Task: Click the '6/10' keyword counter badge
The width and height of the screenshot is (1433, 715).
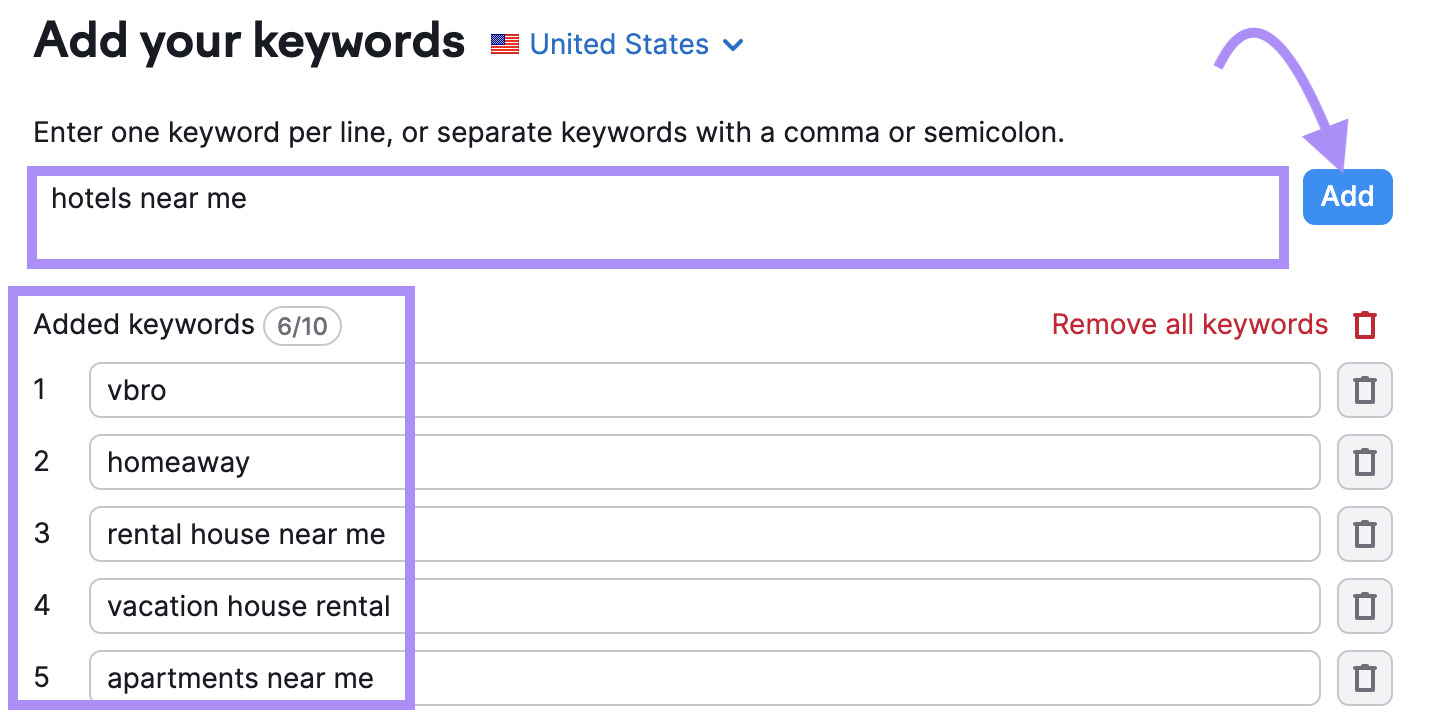Action: (x=302, y=326)
